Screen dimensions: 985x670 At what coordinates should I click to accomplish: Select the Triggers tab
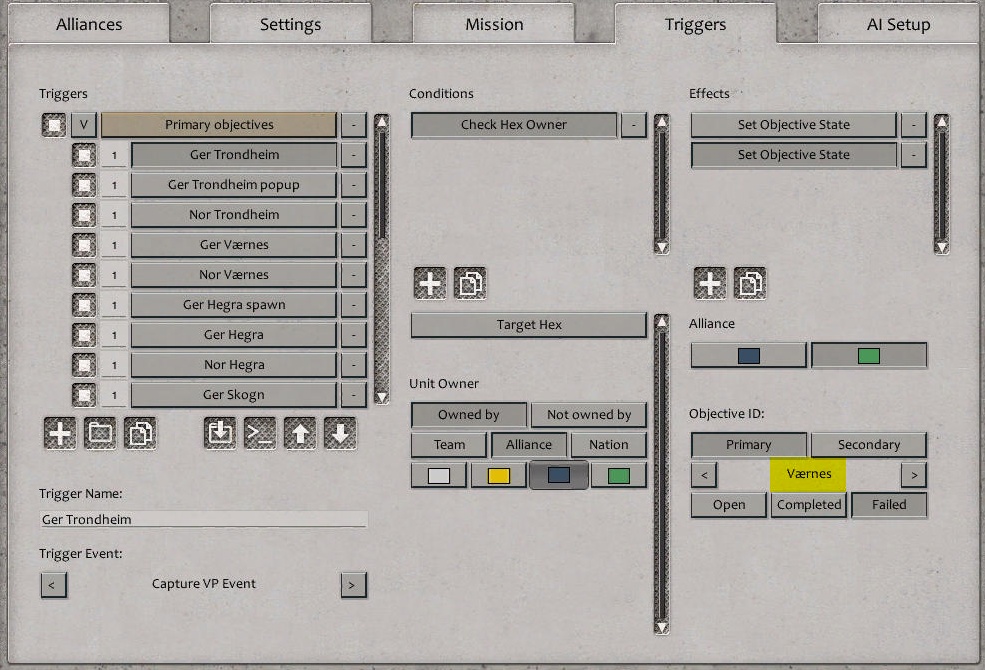[x=695, y=24]
